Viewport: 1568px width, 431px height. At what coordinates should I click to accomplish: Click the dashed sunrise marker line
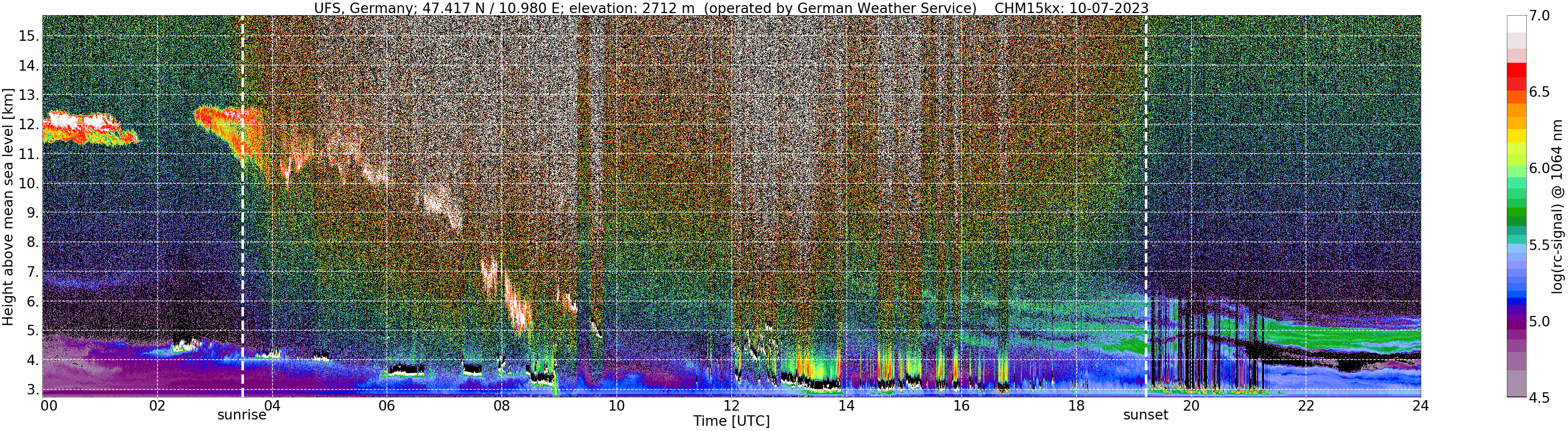click(x=242, y=206)
